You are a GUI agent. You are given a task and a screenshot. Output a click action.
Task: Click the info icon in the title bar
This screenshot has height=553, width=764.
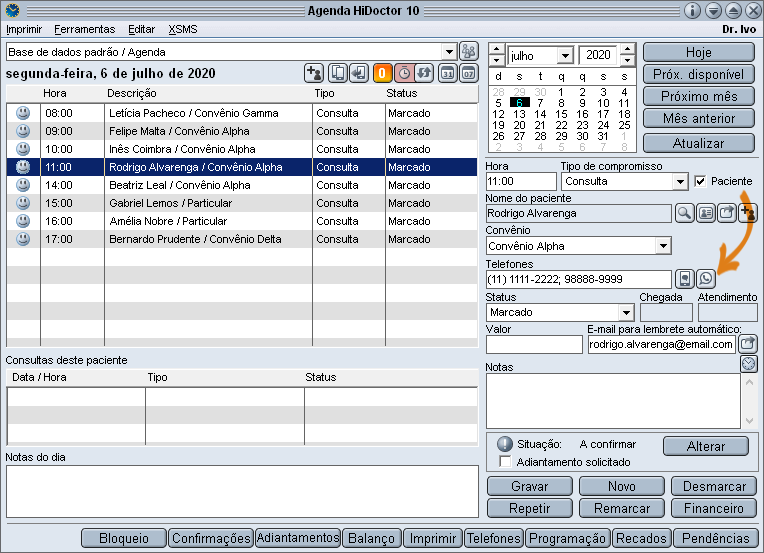[692, 10]
